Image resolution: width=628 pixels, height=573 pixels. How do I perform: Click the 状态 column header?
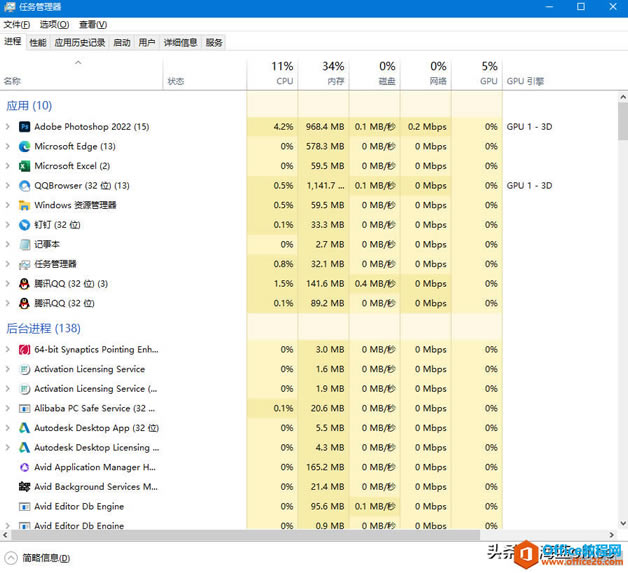pyautogui.click(x=205, y=74)
